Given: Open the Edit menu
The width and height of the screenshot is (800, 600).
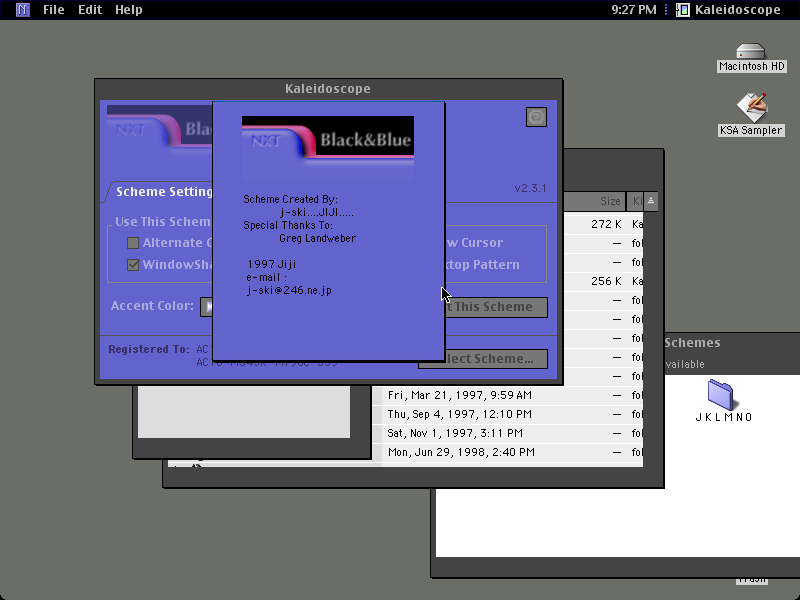Looking at the screenshot, I should click(90, 10).
